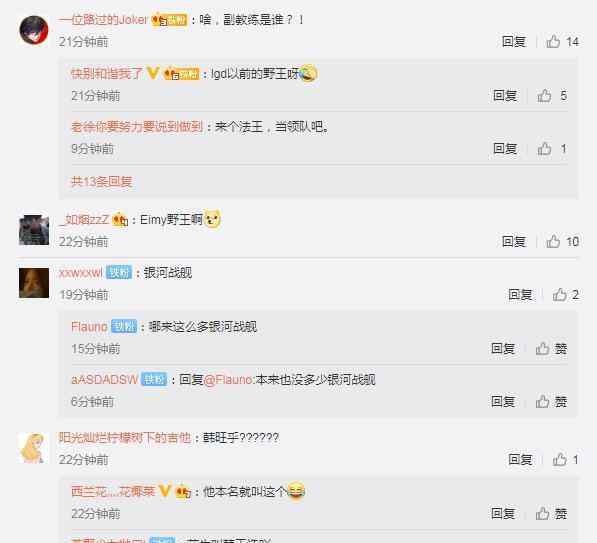
Task: Reply to the Eimy野王啊 comment
Action: click(514, 241)
